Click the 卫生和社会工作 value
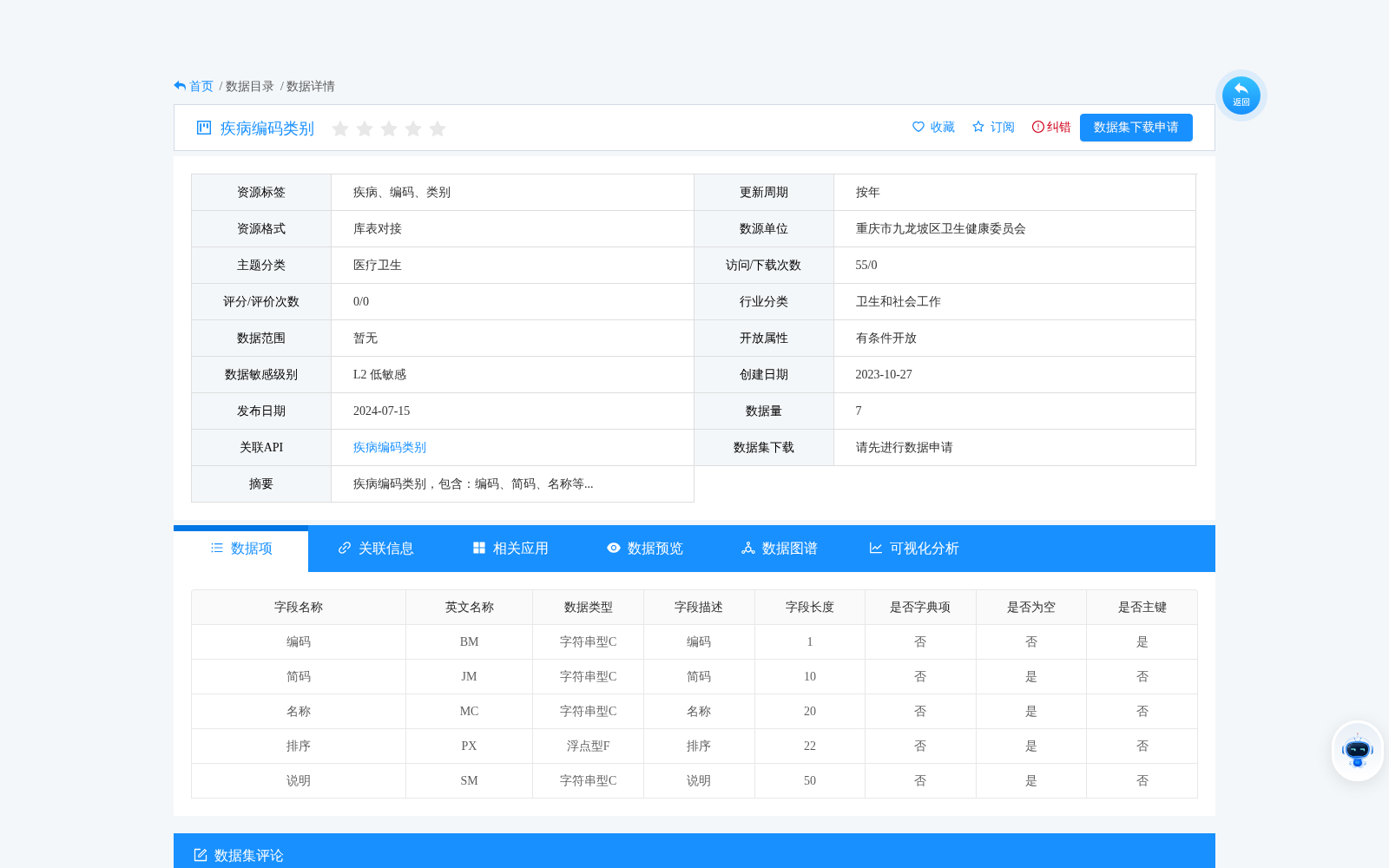Viewport: 1389px width, 868px height. pyautogui.click(x=899, y=301)
